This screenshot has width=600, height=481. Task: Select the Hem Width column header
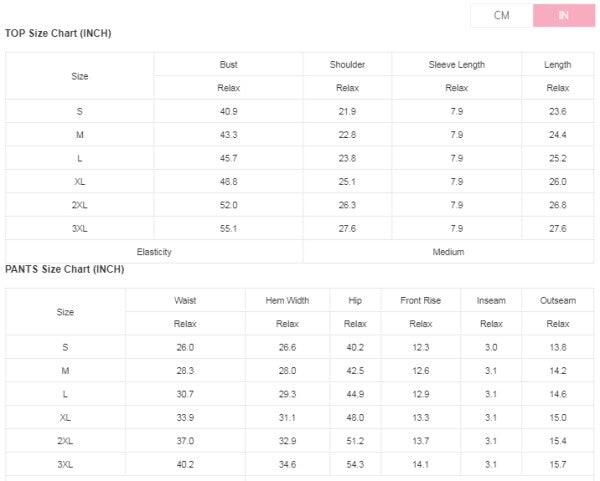tap(287, 300)
